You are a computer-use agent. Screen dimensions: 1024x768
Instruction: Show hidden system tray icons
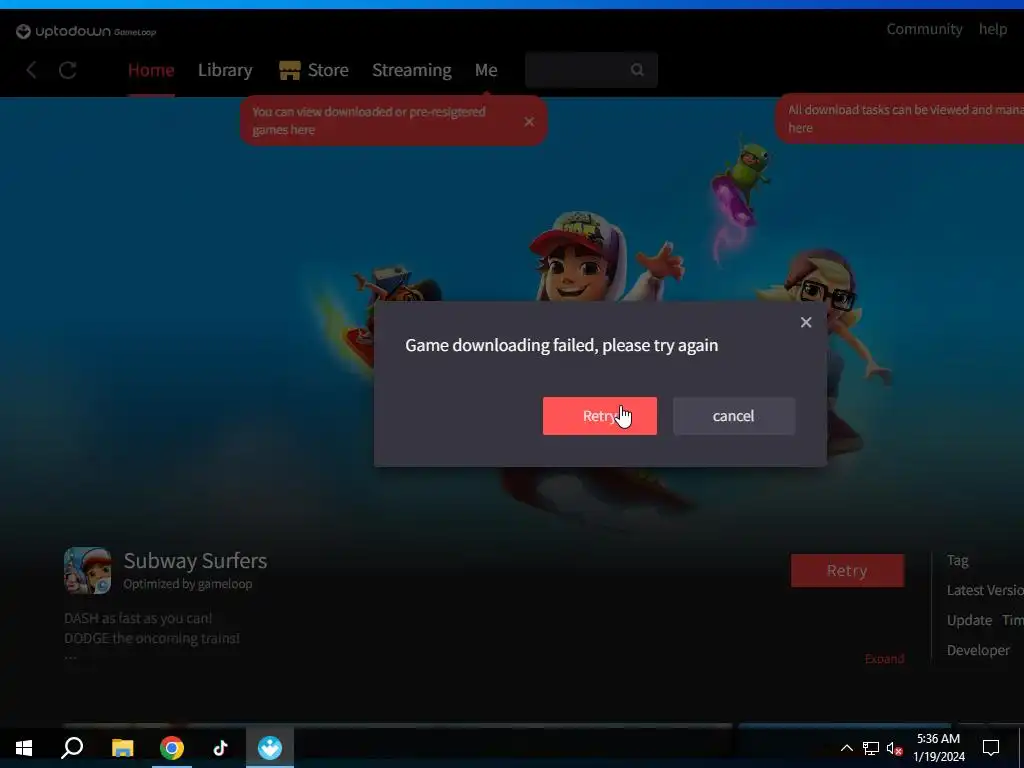tap(846, 748)
